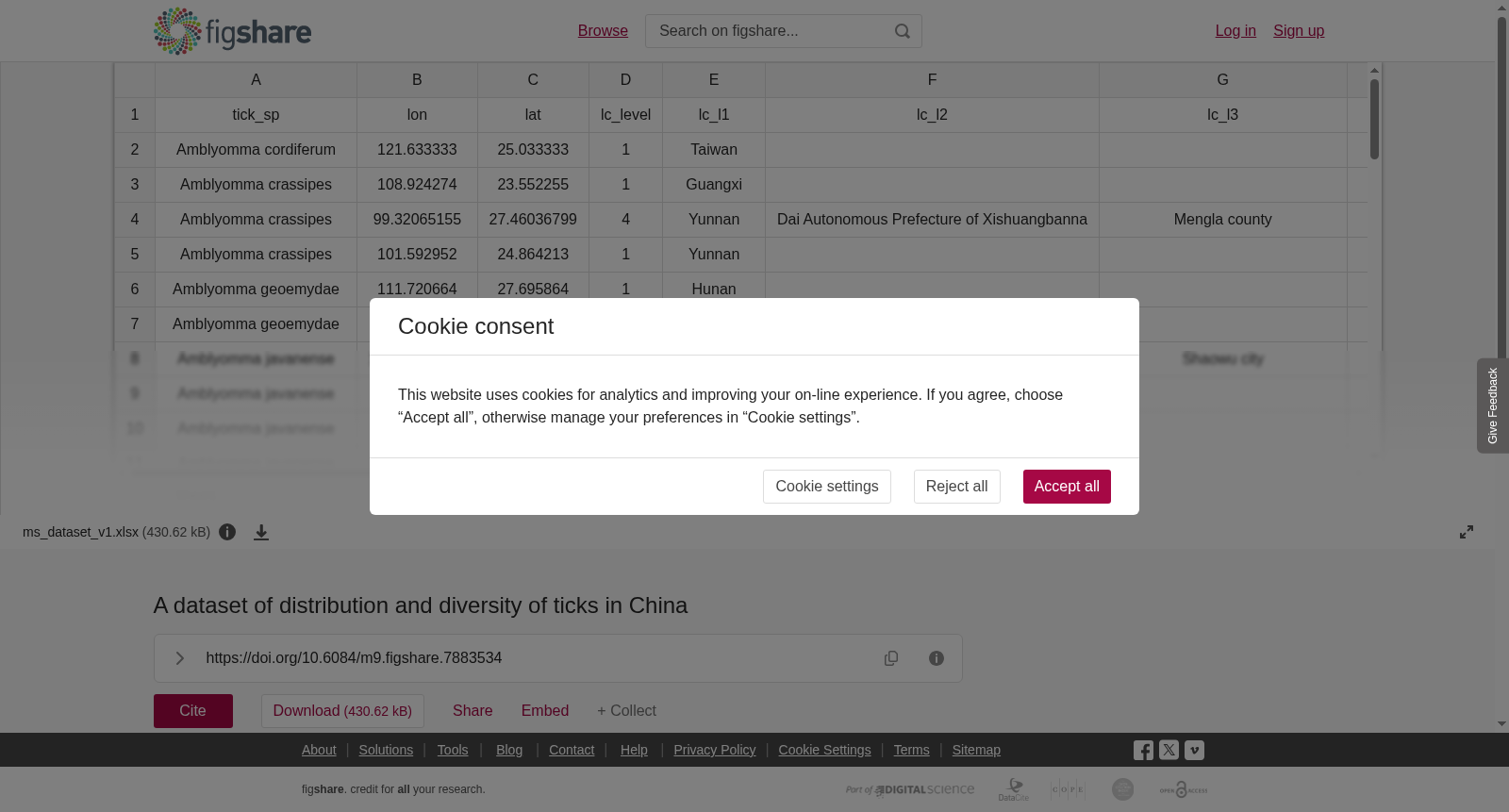
Task: Show DOI information icon
Action: [x=937, y=658]
